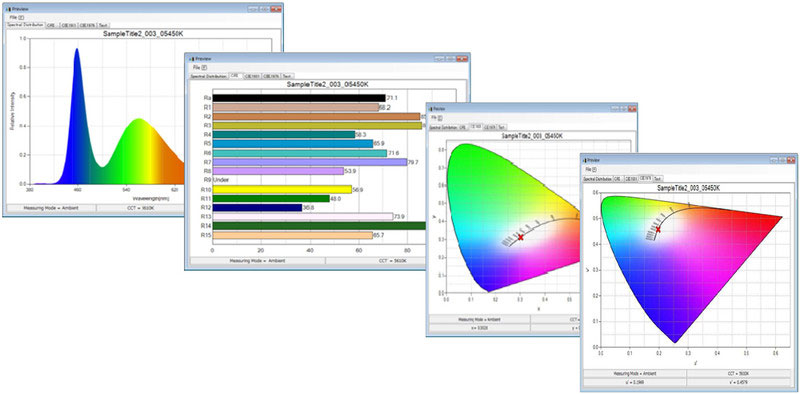Viewport: 800px width, 394px height.
Task: Click the dark blue R12 bar
Action: pyautogui.click(x=257, y=208)
